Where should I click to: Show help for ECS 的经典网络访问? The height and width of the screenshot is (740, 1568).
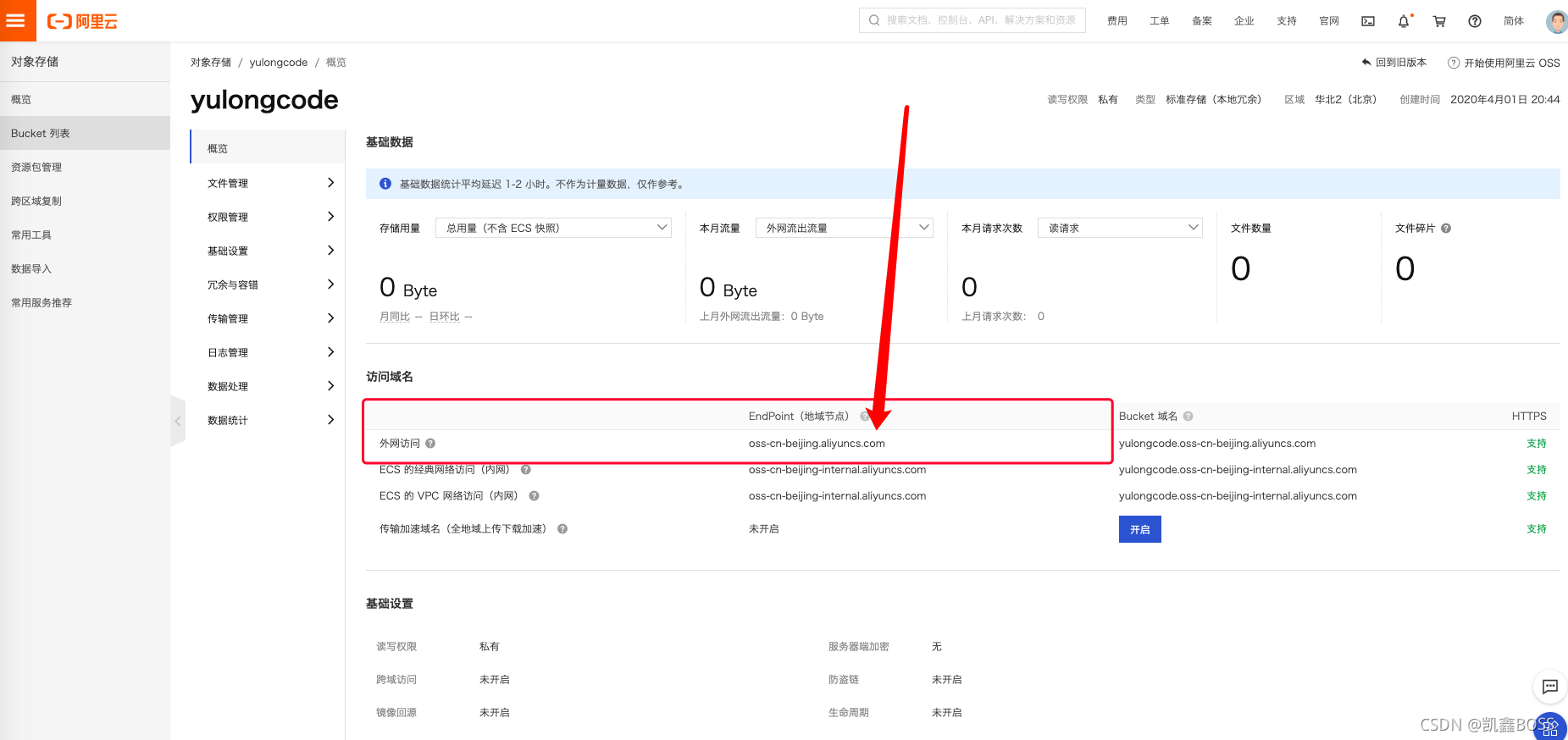[525, 469]
